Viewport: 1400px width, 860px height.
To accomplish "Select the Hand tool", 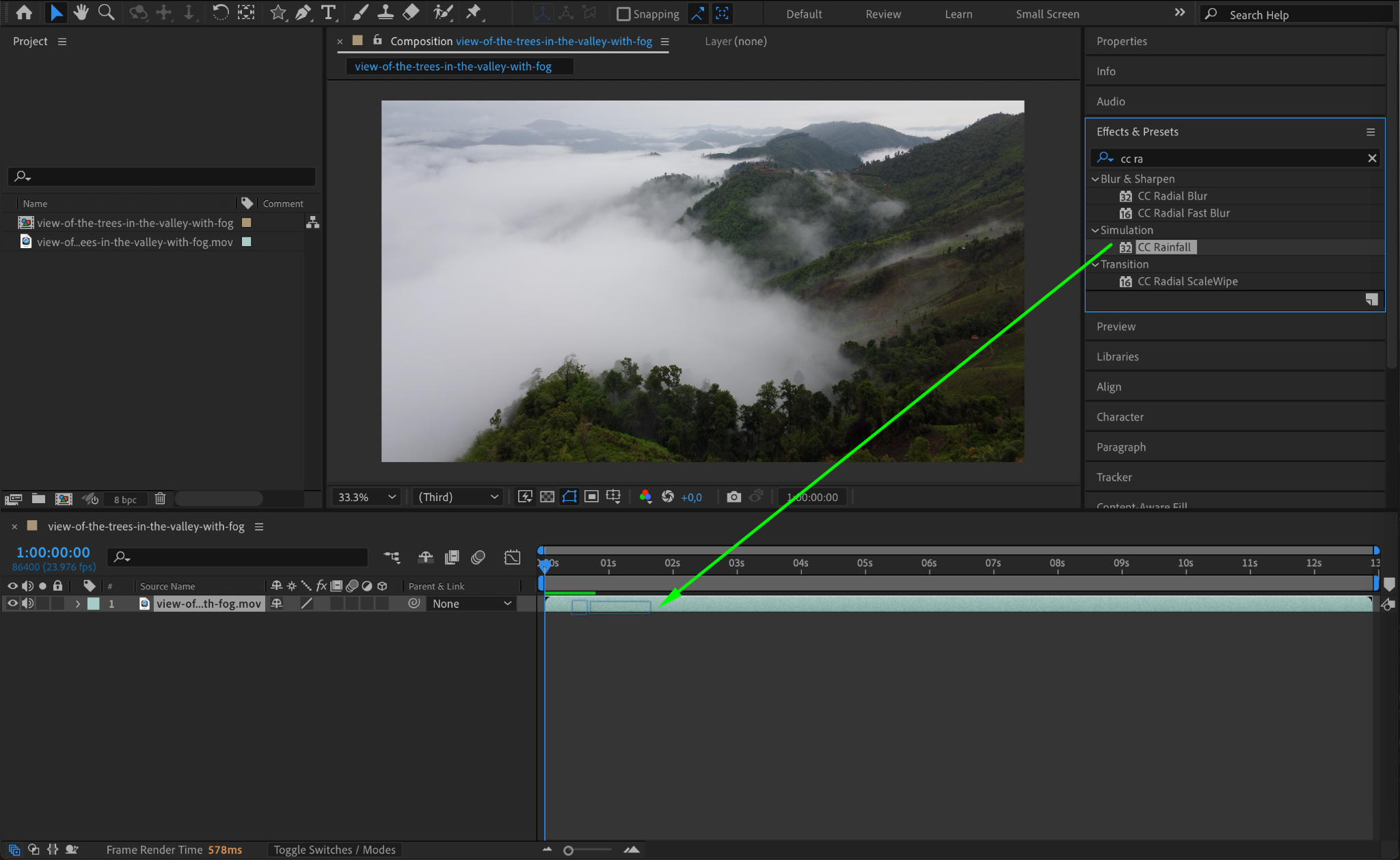I will coord(81,12).
